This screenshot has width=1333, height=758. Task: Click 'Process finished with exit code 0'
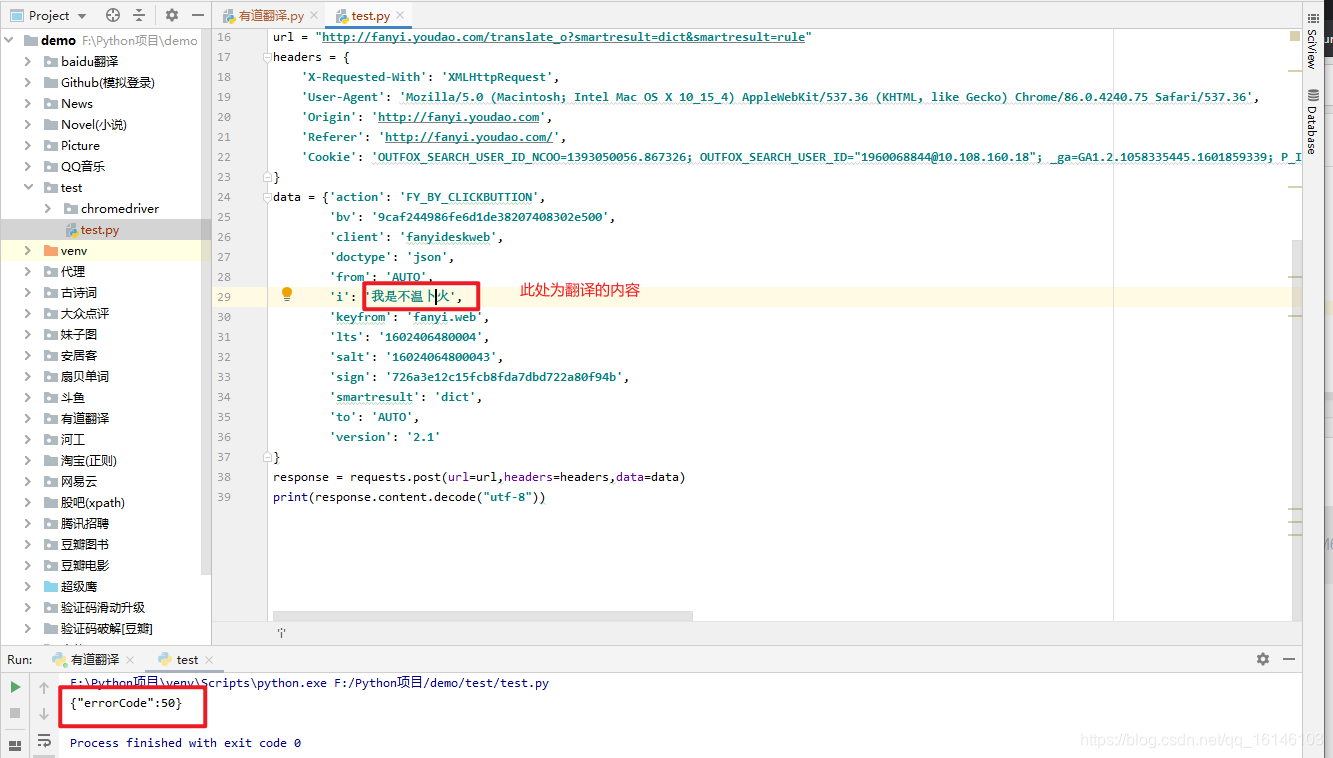185,743
